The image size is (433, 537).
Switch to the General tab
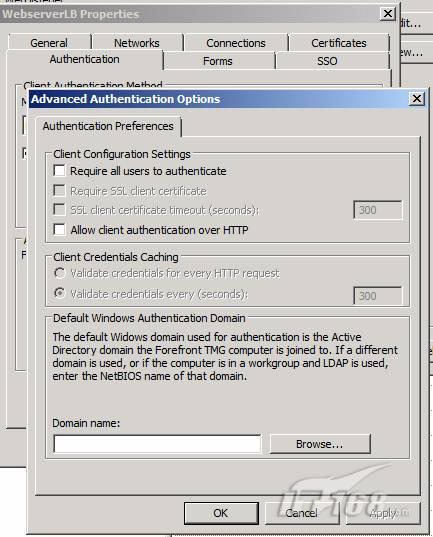pos(49,43)
